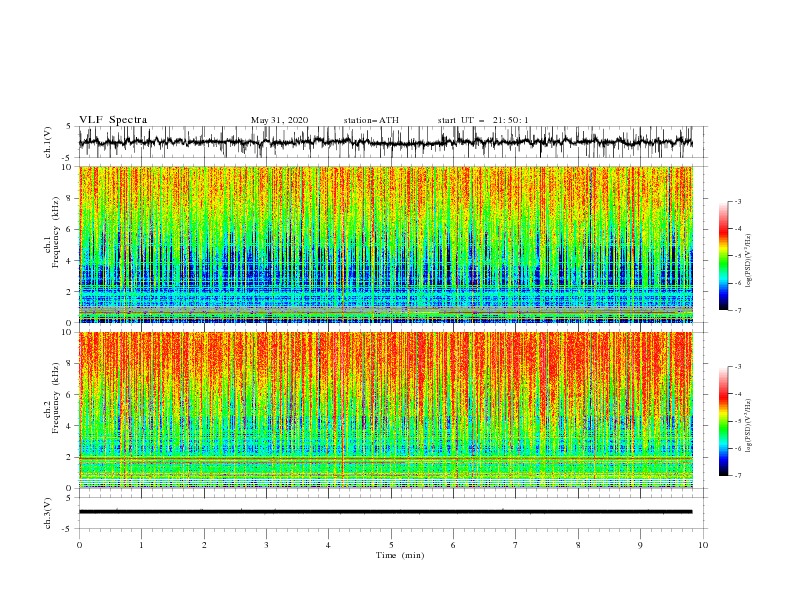Click the "8" kHz tick of the ch.2 spectrogram

[x=71, y=364]
